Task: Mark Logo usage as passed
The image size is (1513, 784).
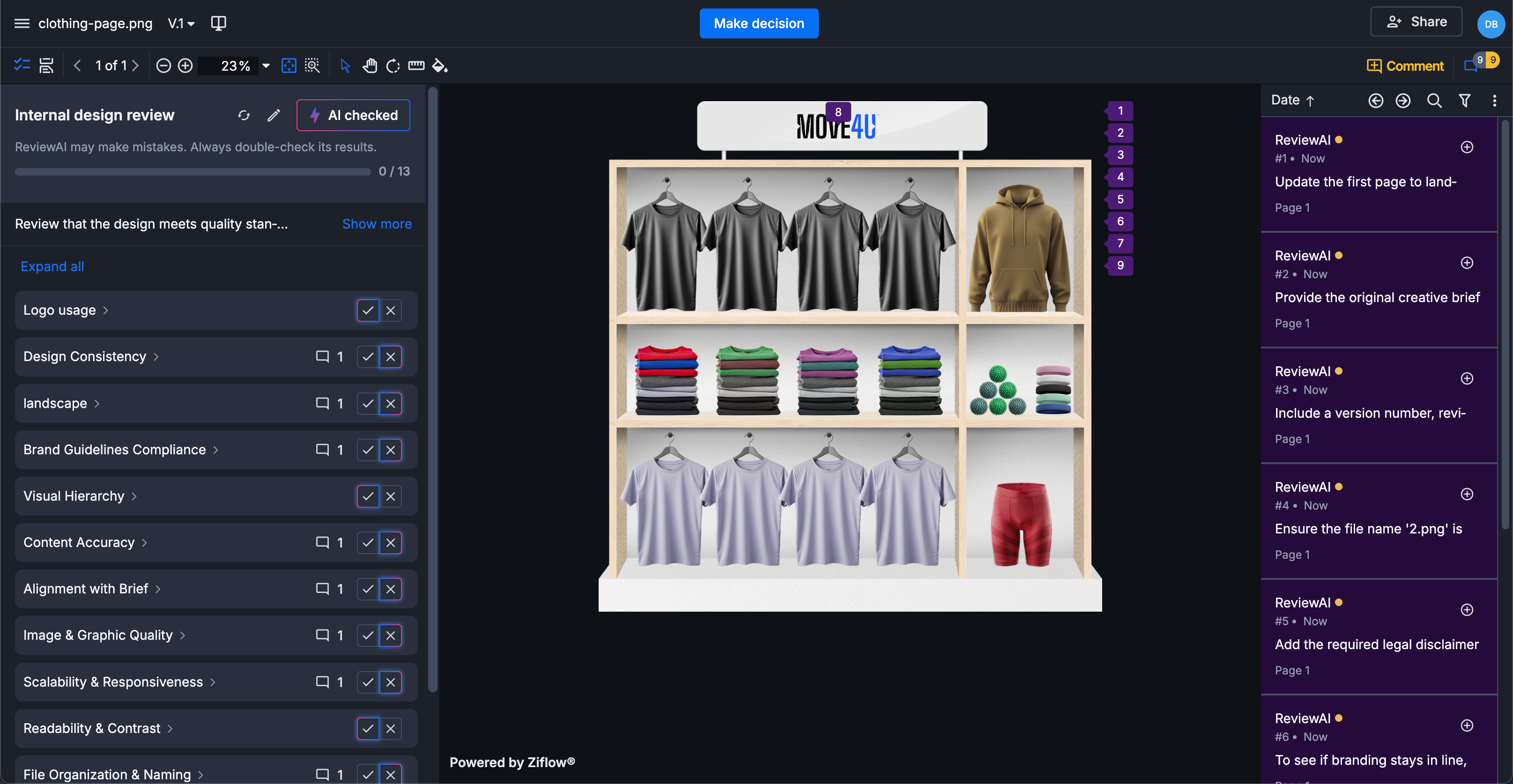Action: click(368, 310)
